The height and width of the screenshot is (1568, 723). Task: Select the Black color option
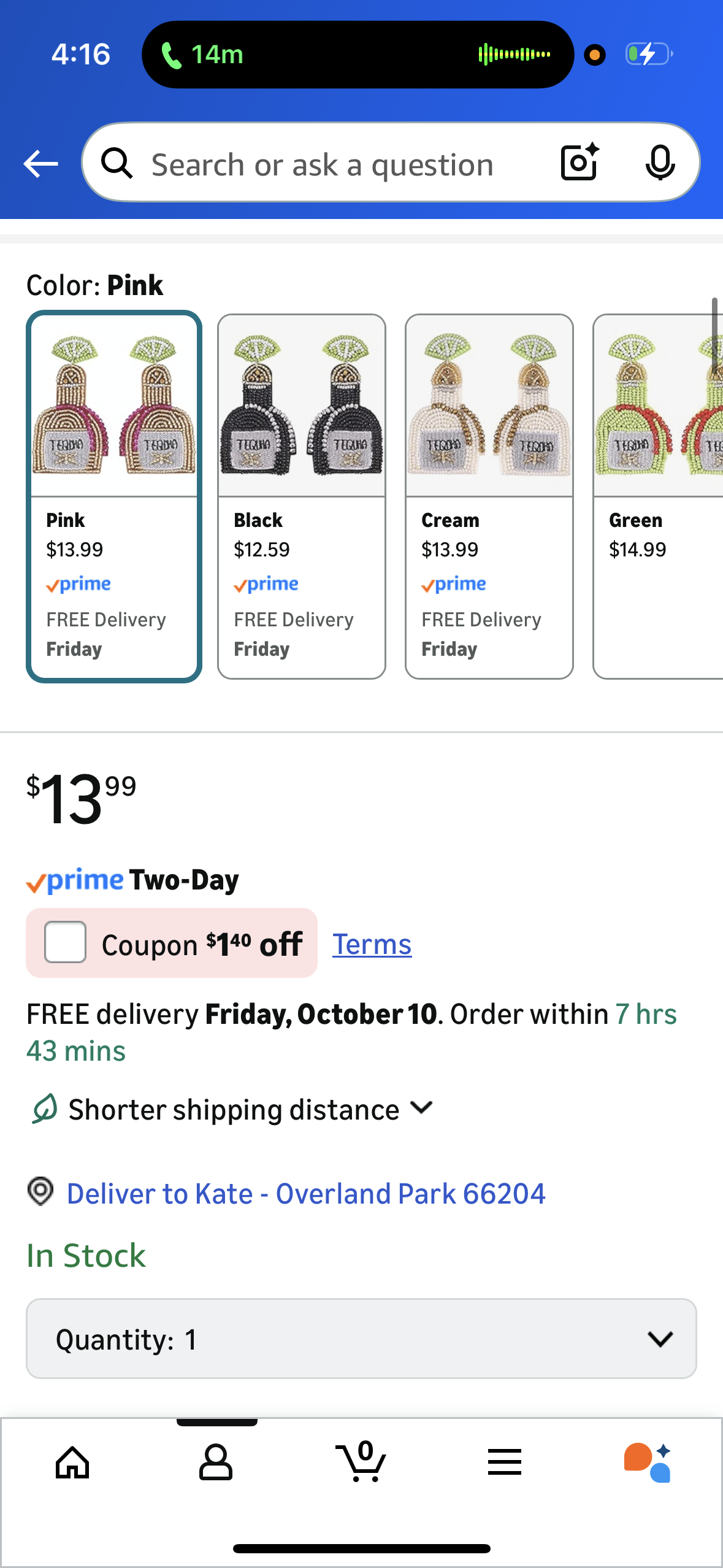(302, 496)
